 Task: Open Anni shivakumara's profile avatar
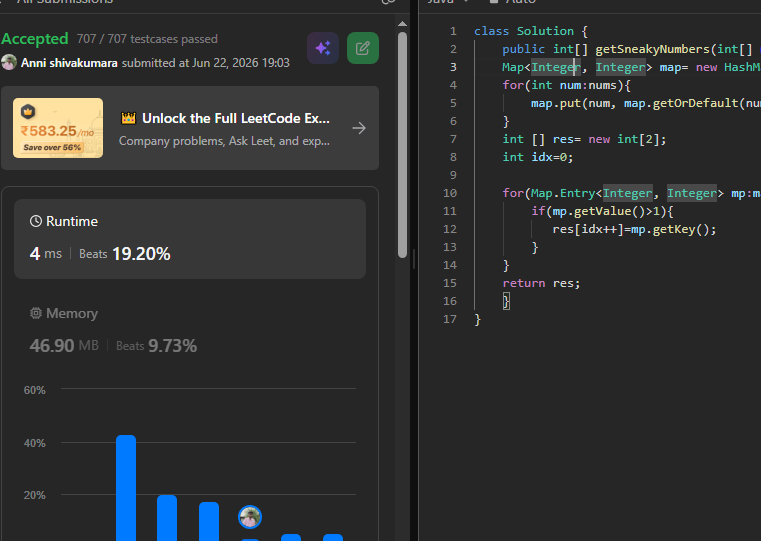tap(9, 63)
